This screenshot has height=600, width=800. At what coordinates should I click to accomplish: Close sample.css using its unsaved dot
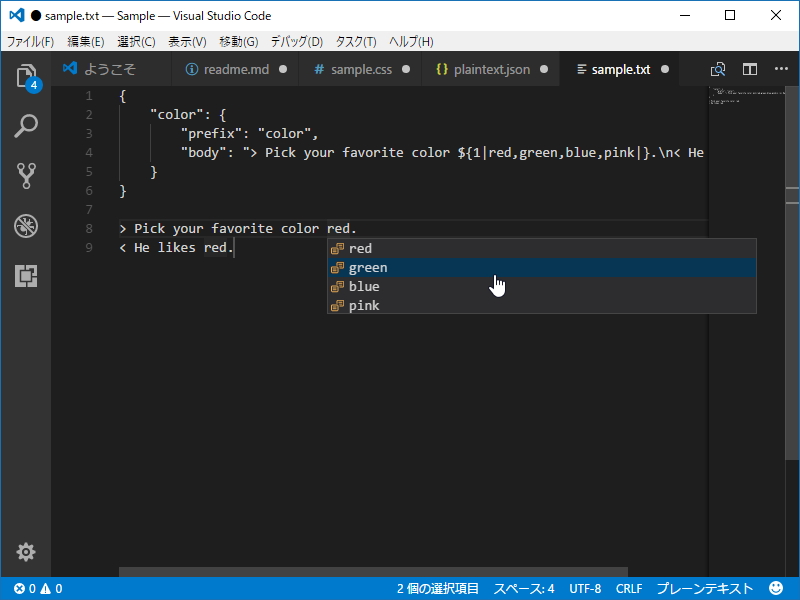[406, 69]
